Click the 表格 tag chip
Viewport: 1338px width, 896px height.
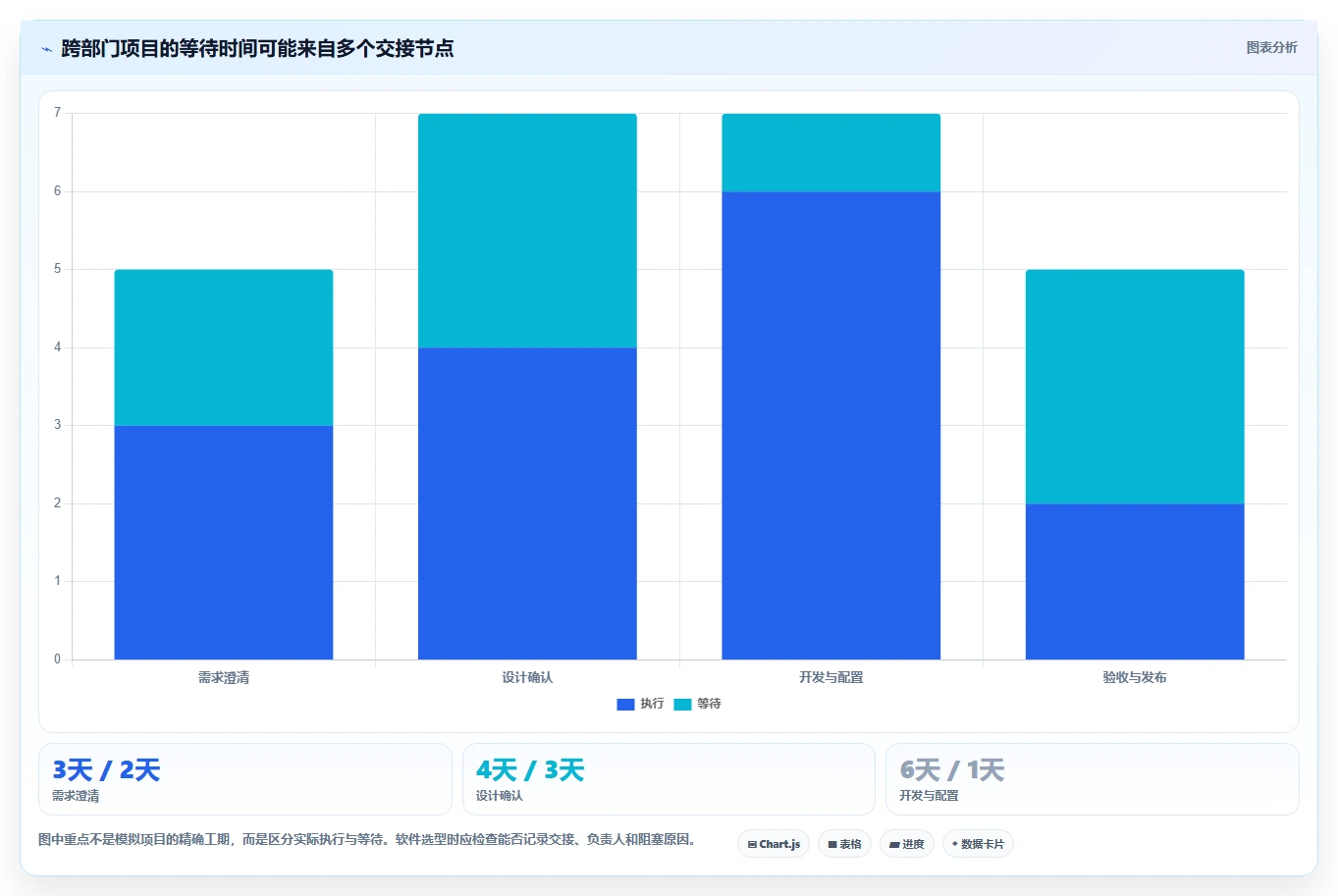click(x=844, y=844)
